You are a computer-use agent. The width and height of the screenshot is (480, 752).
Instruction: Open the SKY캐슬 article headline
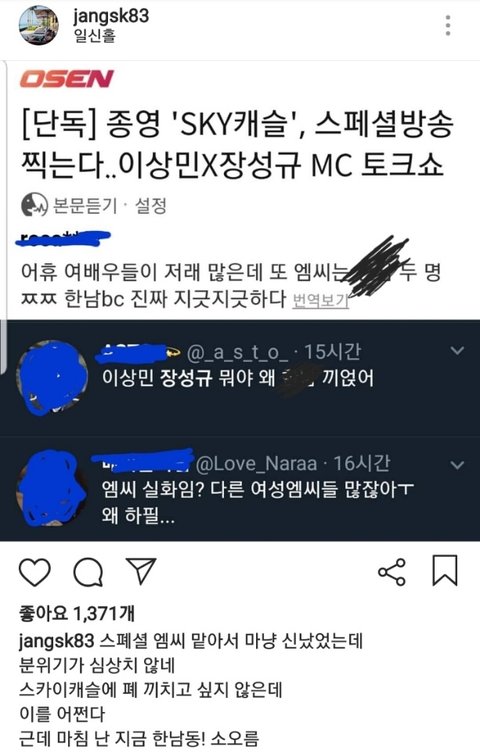point(236,144)
